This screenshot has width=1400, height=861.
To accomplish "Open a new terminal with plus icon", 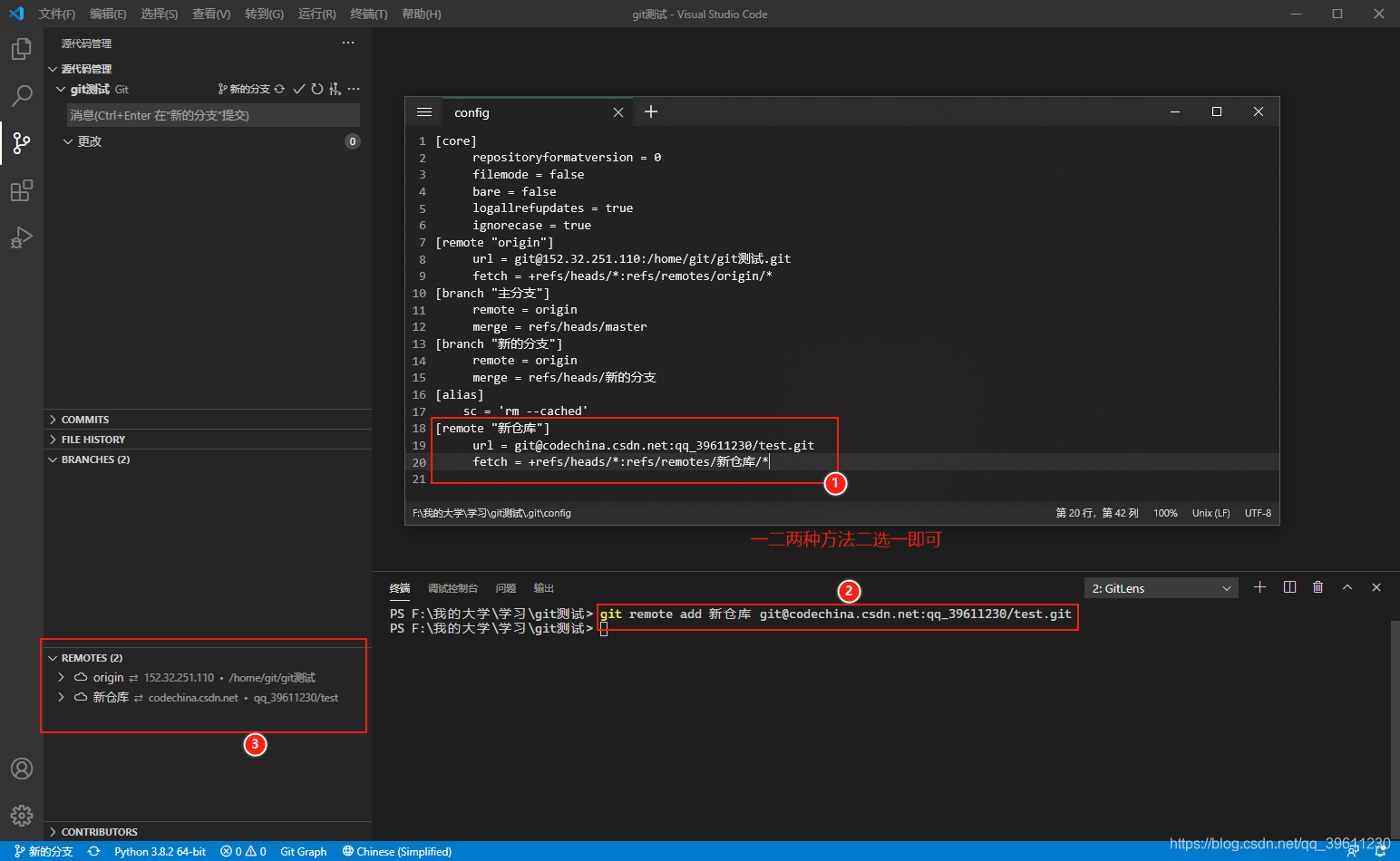I will 1259,586.
